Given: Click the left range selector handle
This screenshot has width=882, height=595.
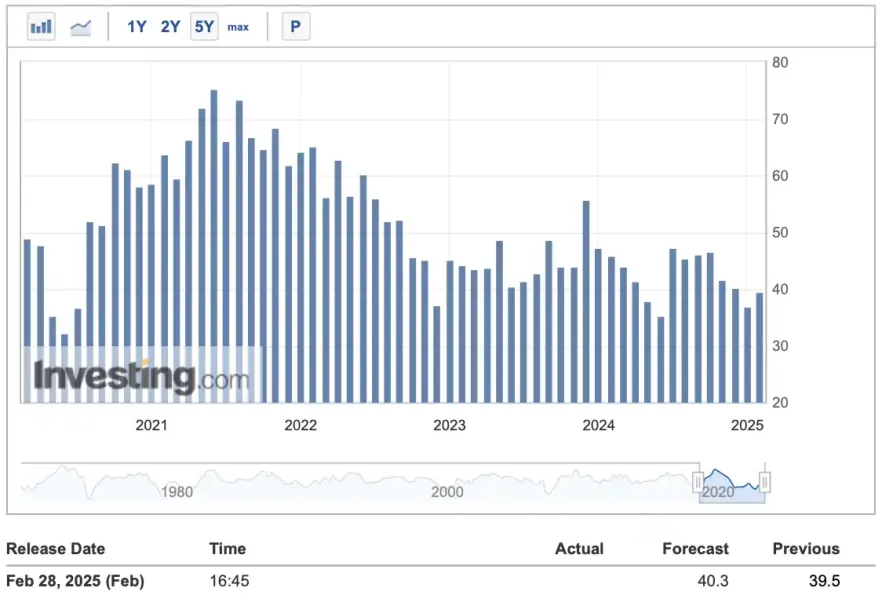Looking at the screenshot, I should (x=700, y=482).
